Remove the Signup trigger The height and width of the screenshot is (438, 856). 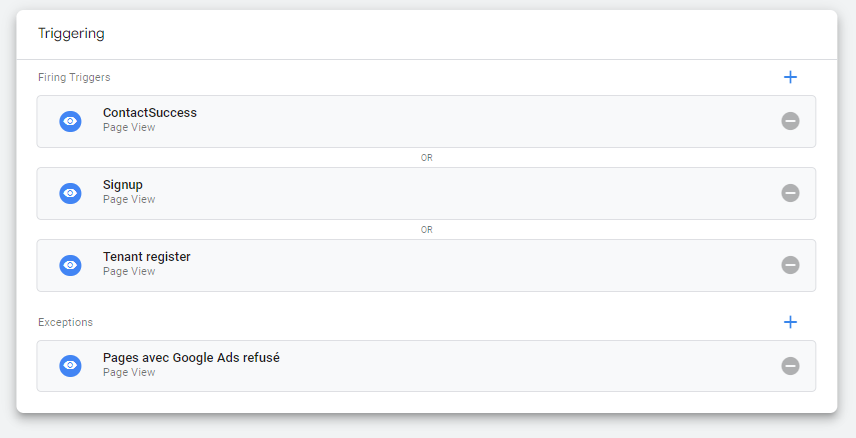790,193
